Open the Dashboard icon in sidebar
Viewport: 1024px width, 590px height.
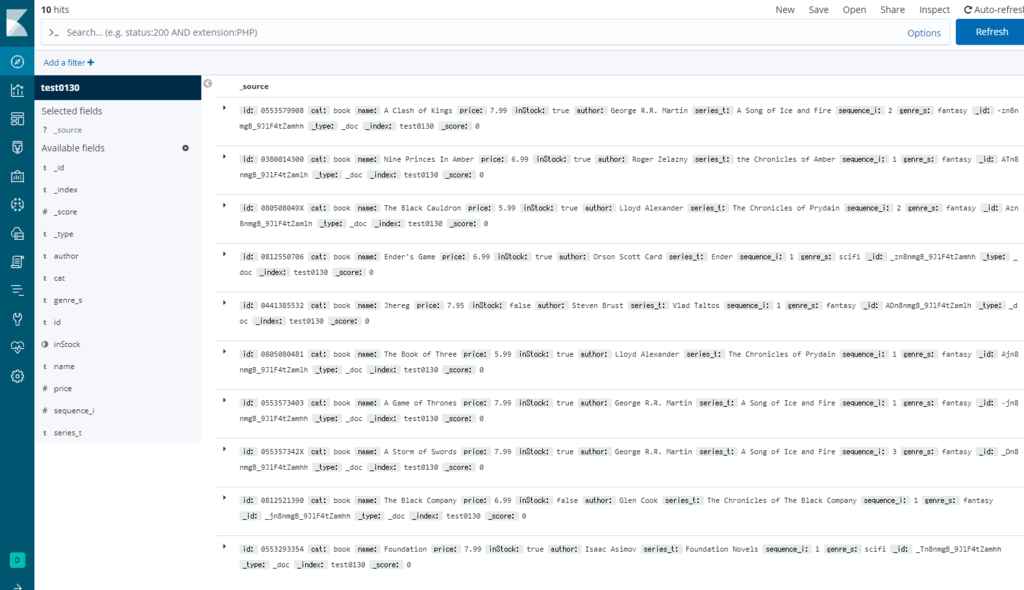pyautogui.click(x=17, y=119)
